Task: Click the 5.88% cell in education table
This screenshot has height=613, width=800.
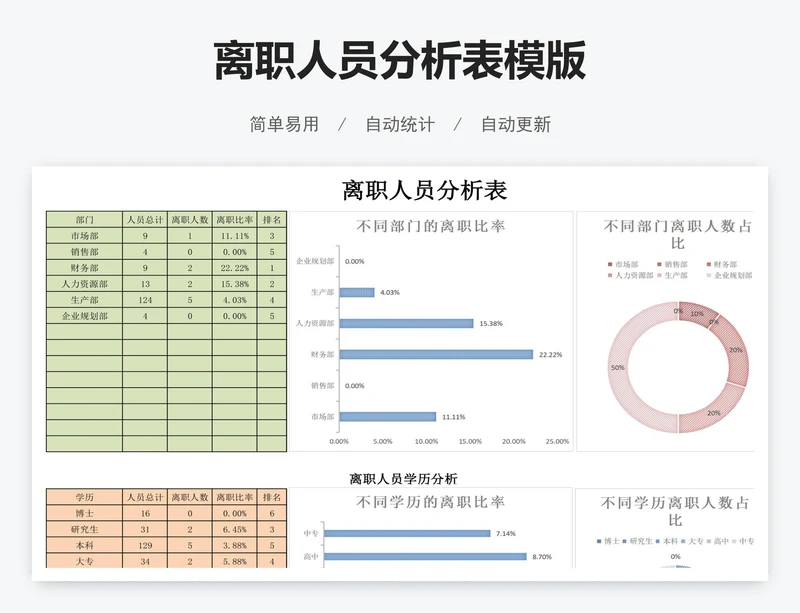Action: tap(235, 561)
